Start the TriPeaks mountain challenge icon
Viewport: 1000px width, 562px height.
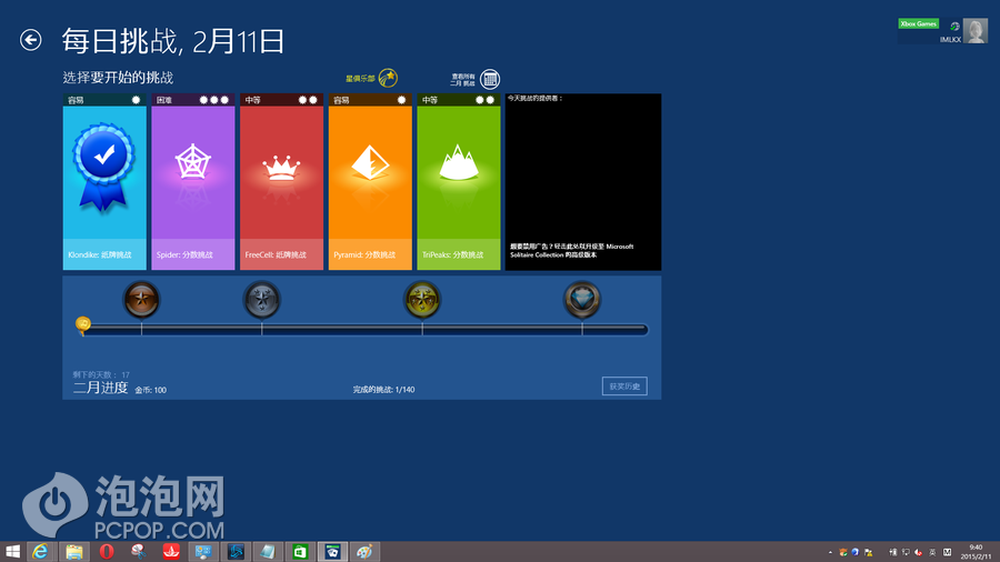tap(459, 162)
